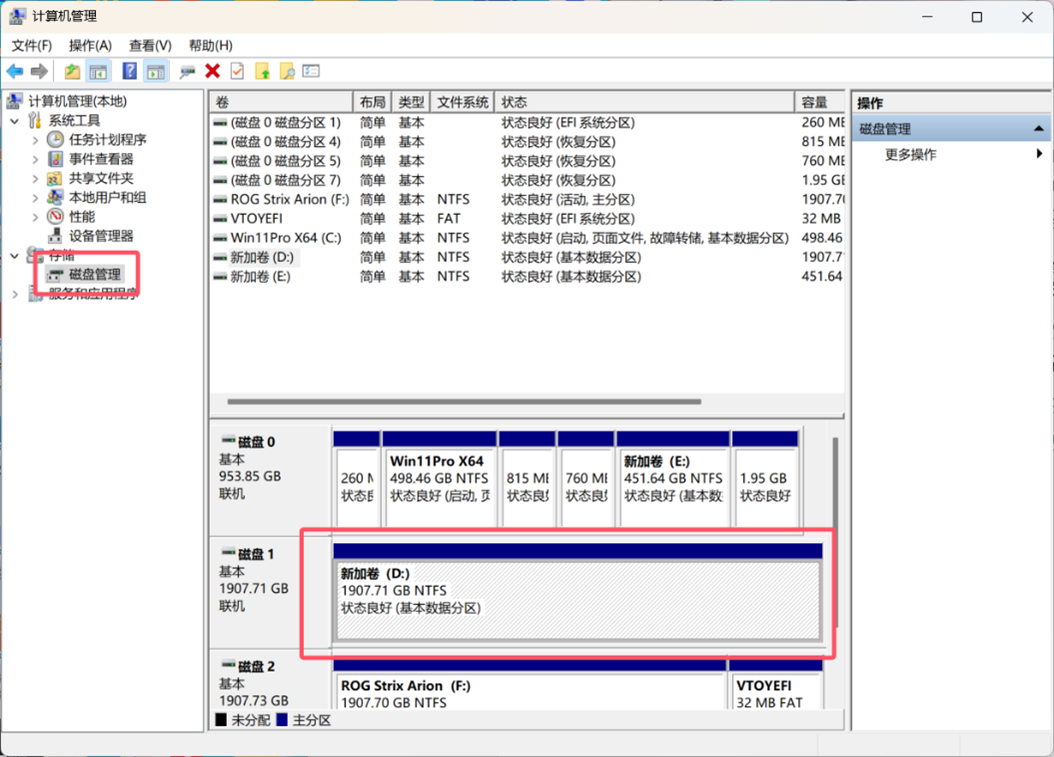1054x757 pixels.
Task: Collapse the 系统工具 tree node
Action: click(14, 121)
